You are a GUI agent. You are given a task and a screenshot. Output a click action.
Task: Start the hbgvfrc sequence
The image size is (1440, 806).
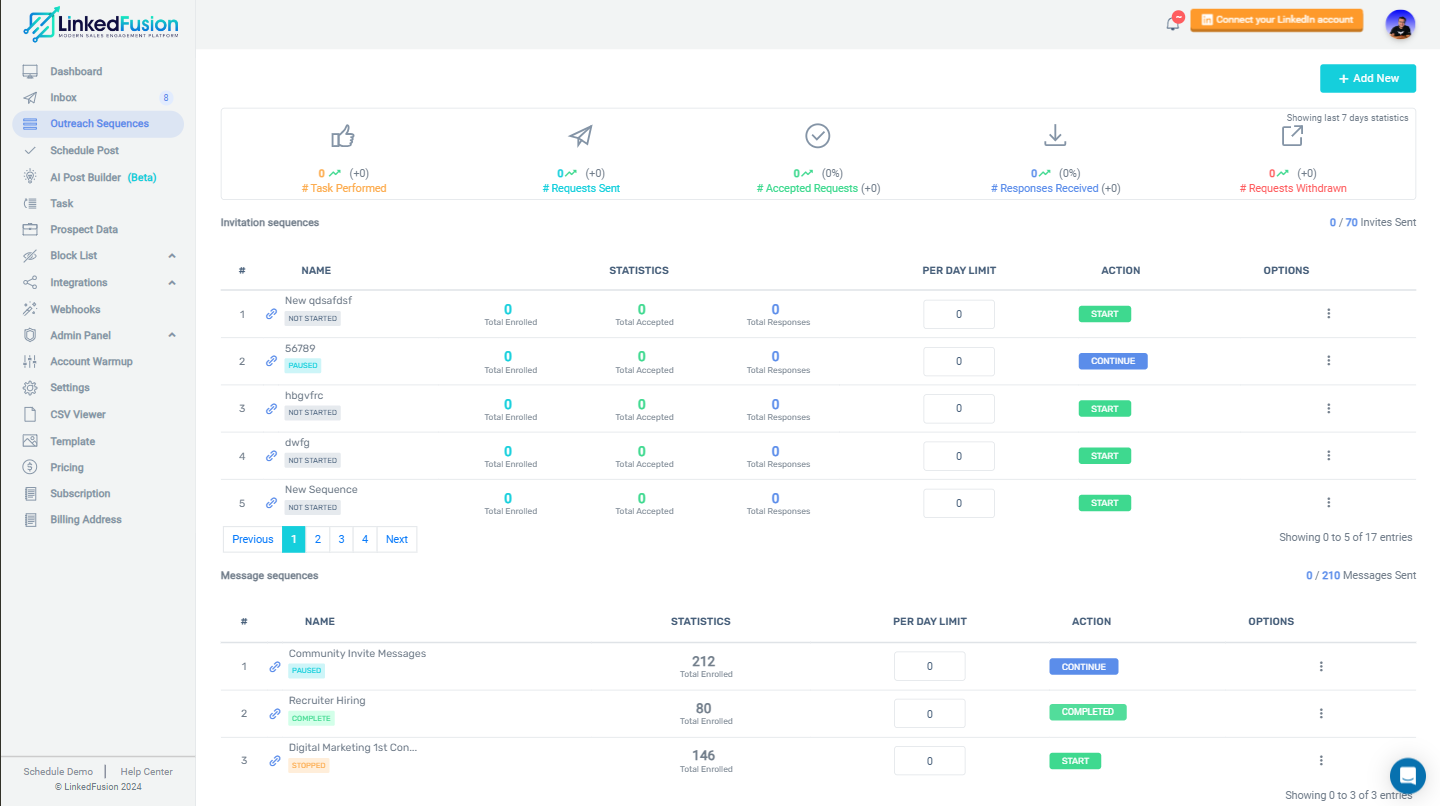pyautogui.click(x=1105, y=408)
